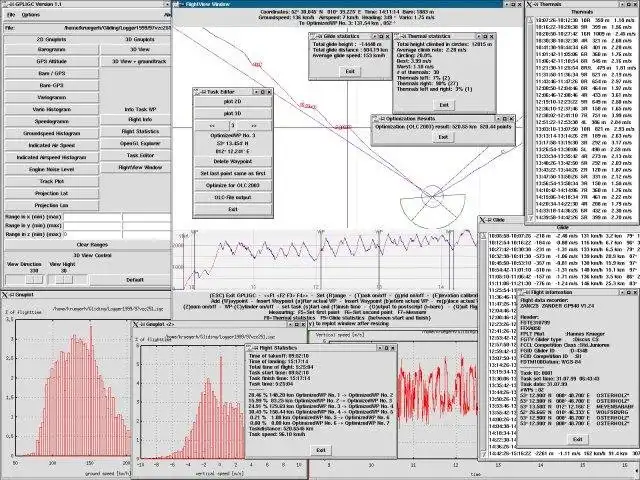The height and width of the screenshot is (480, 640).
Task: Exit the Thermal statistics dialog
Action: [x=444, y=105]
